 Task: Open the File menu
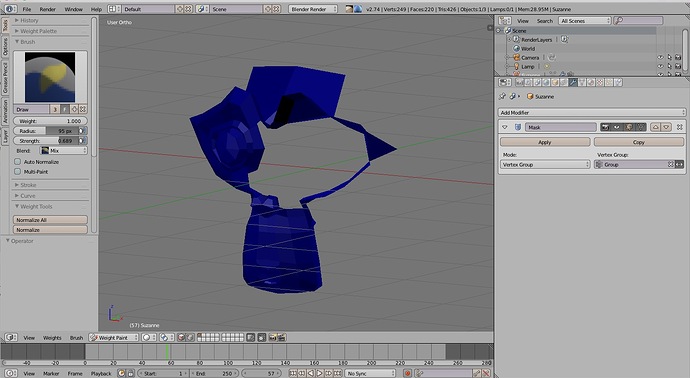tap(26, 9)
